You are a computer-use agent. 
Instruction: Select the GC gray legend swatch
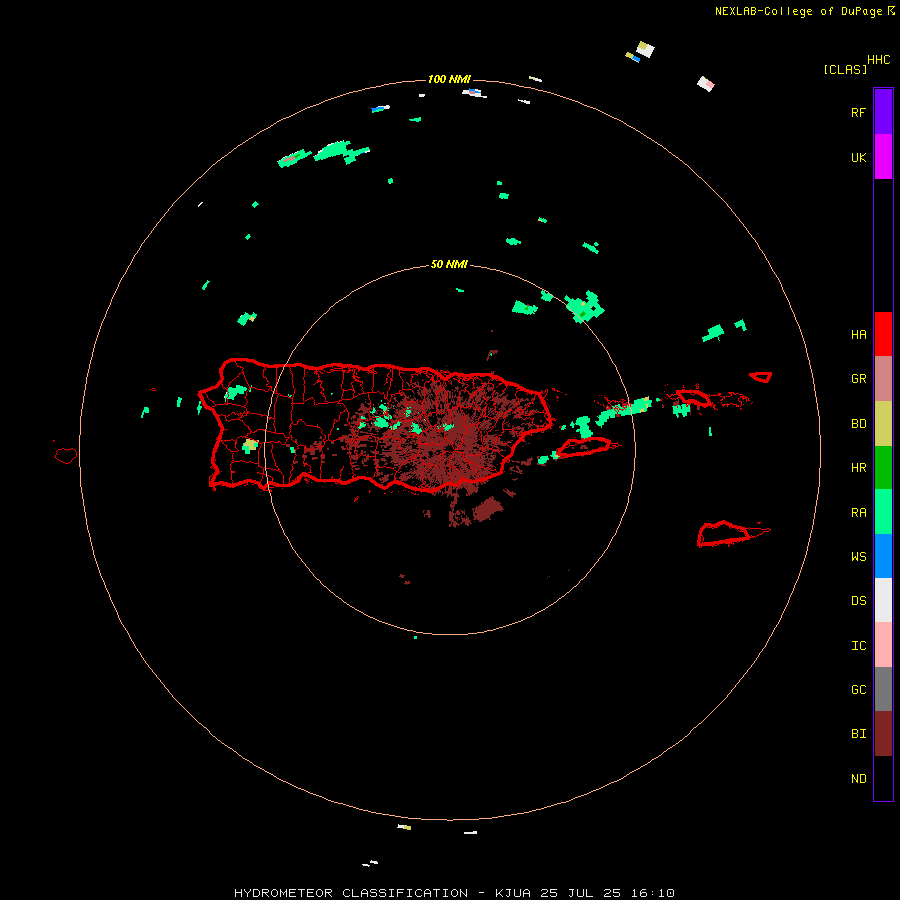[x=883, y=689]
